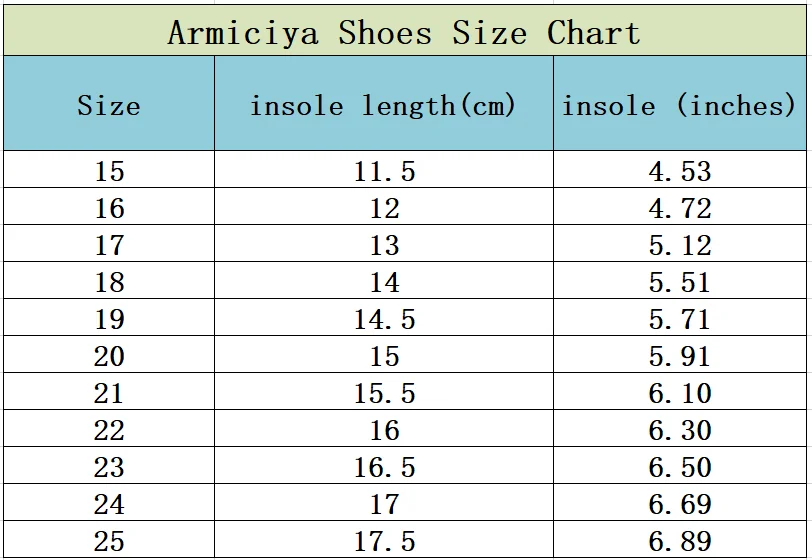Select the insole length(cm) column header
Screen dimensions: 812x560
pyautogui.click(x=383, y=106)
